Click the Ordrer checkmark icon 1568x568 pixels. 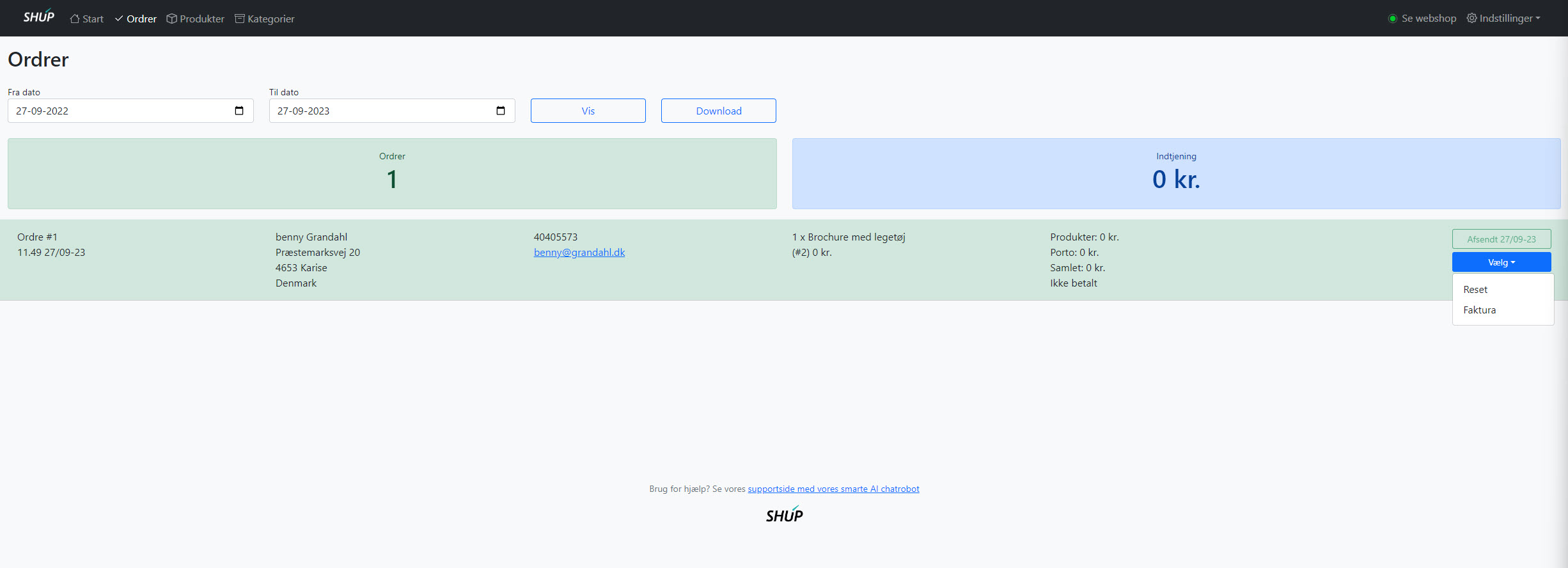point(119,19)
